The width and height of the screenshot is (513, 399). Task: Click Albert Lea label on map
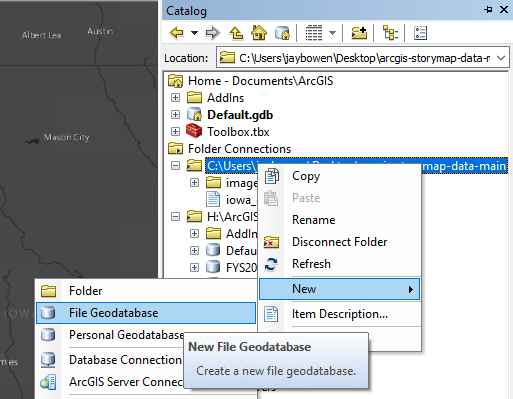click(x=42, y=35)
